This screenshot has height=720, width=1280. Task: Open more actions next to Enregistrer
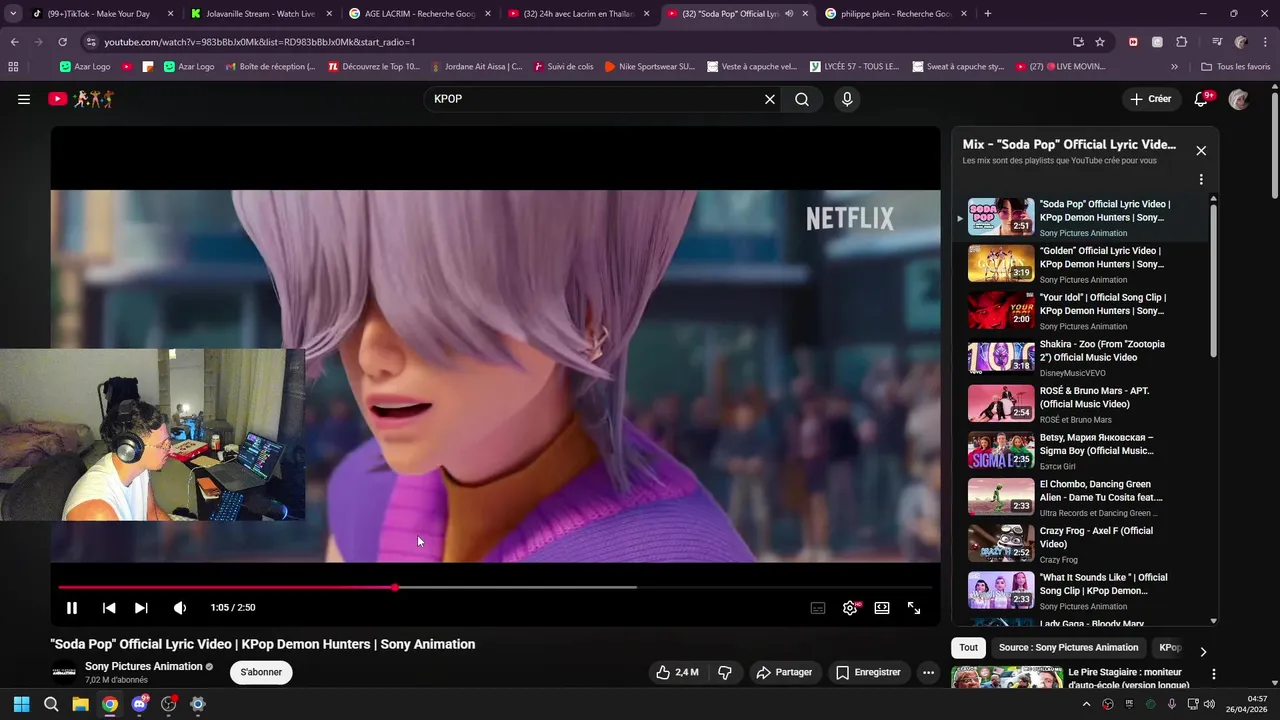[928, 672]
